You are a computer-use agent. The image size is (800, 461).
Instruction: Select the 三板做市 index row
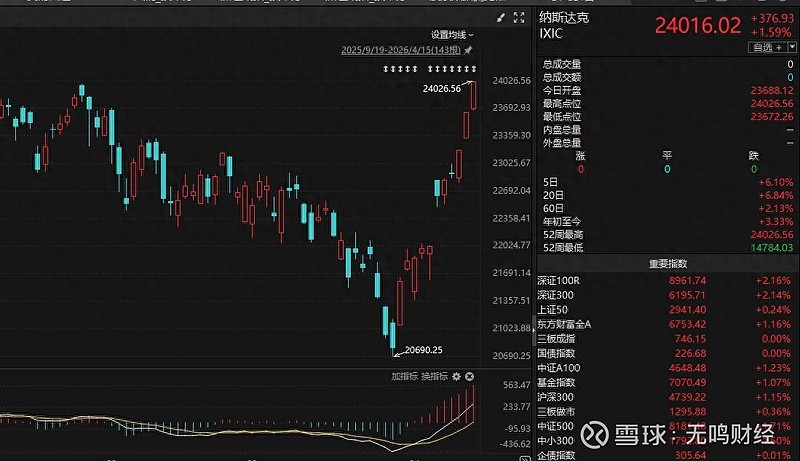668,412
